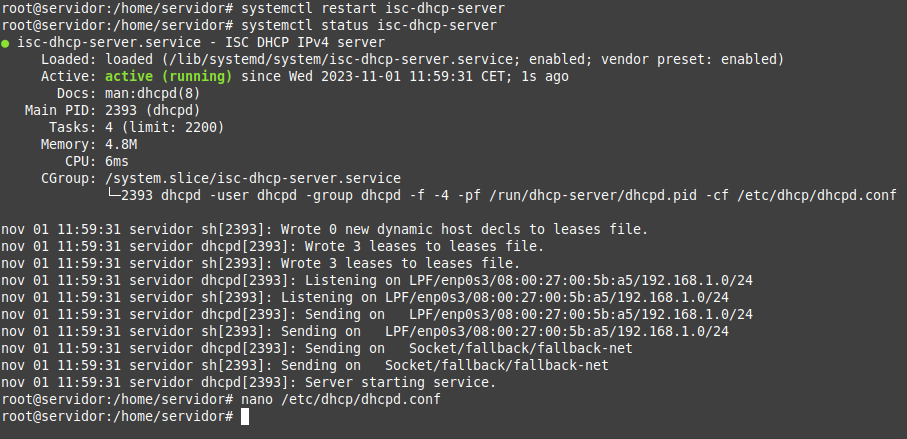Screen dimensions: 907x439
Task: Click the terminal cursor block at prompt
Action: [x=245, y=416]
